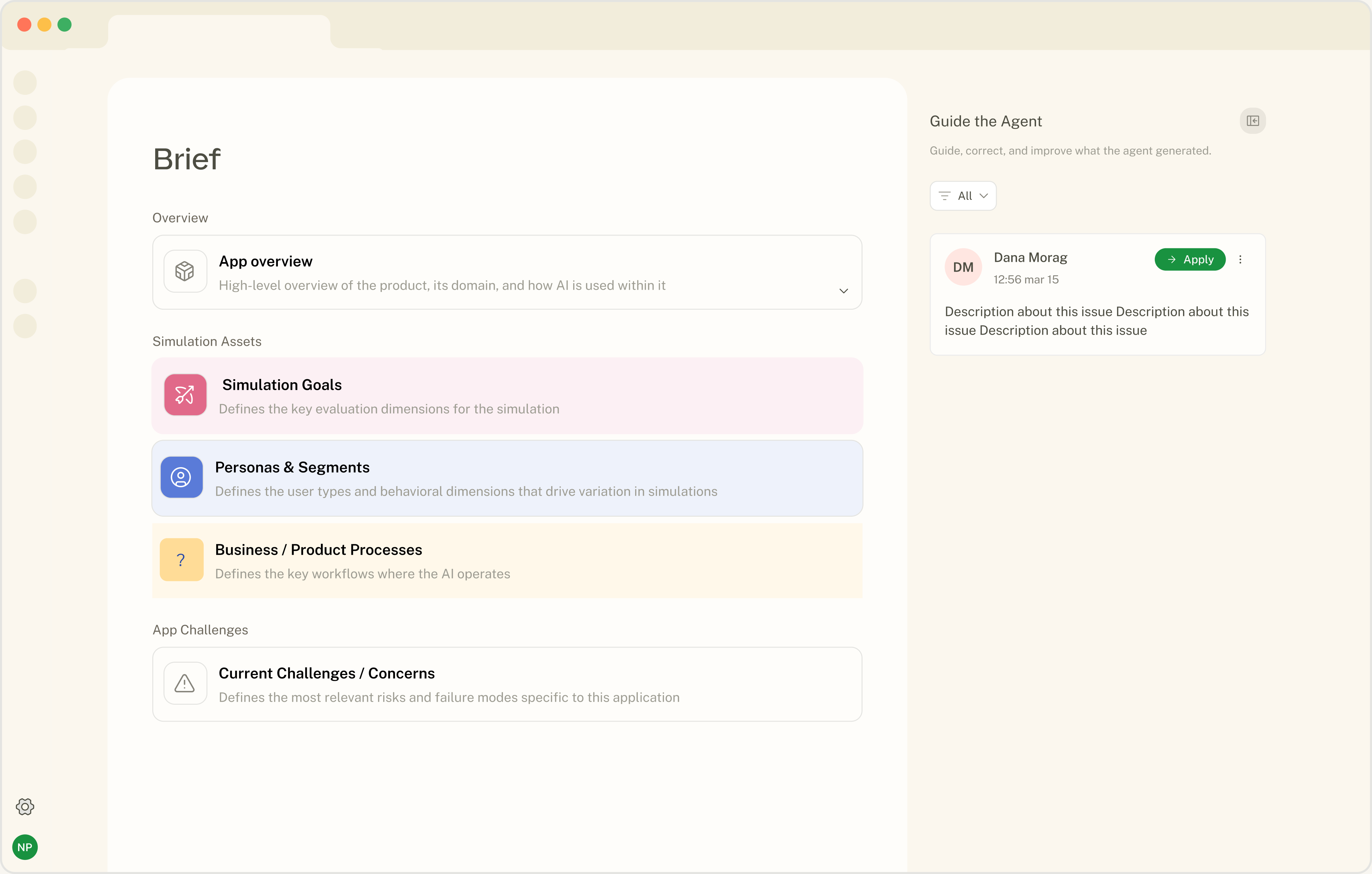Image resolution: width=1372 pixels, height=874 pixels.
Task: Click the Overview section label
Action: [180, 218]
